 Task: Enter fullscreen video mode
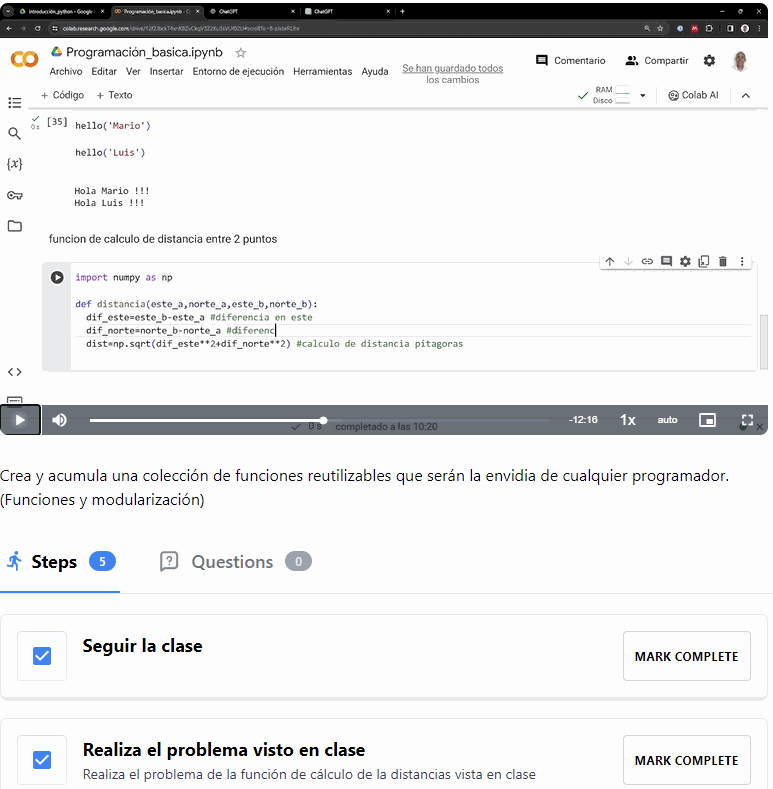pos(747,420)
